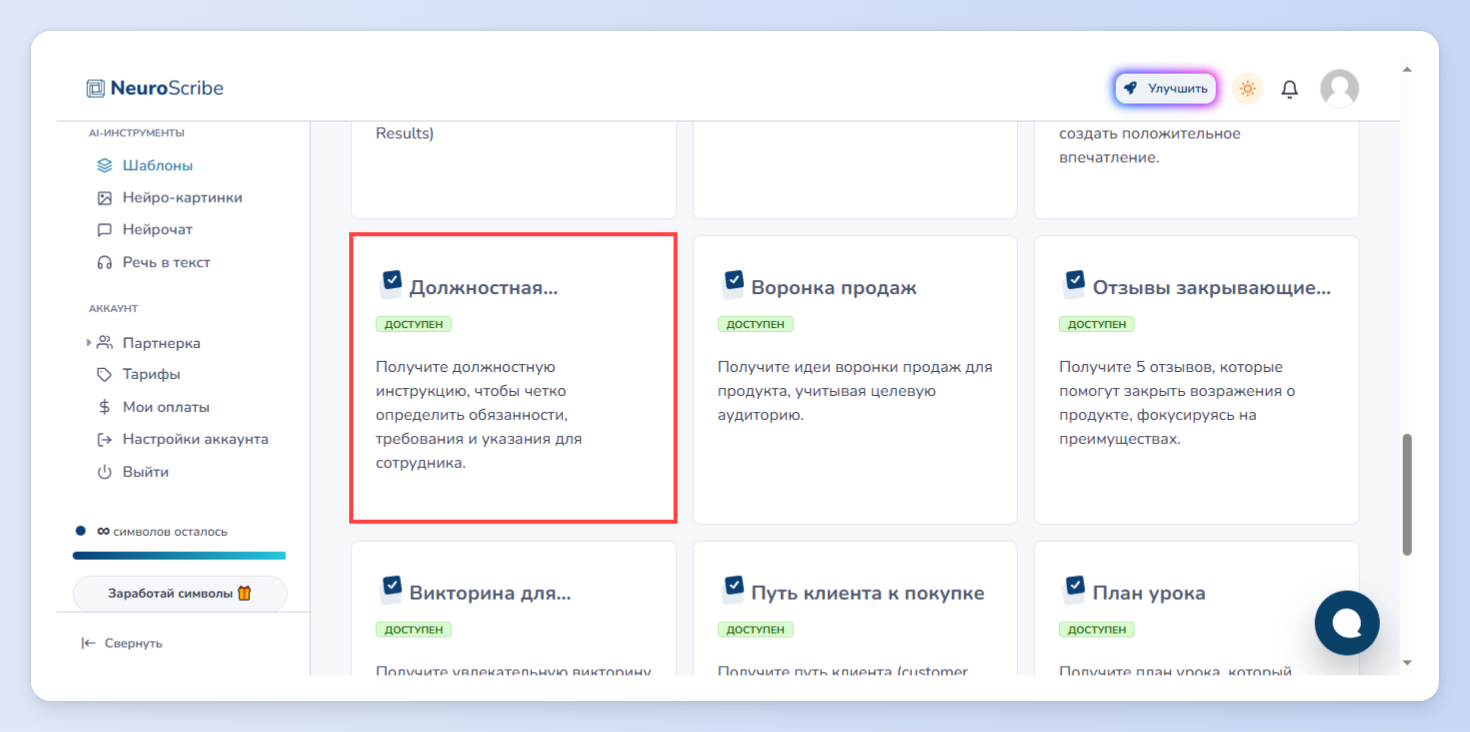Click ДОСТУПЕН badge on План урока
The width and height of the screenshot is (1470, 732).
1096,630
